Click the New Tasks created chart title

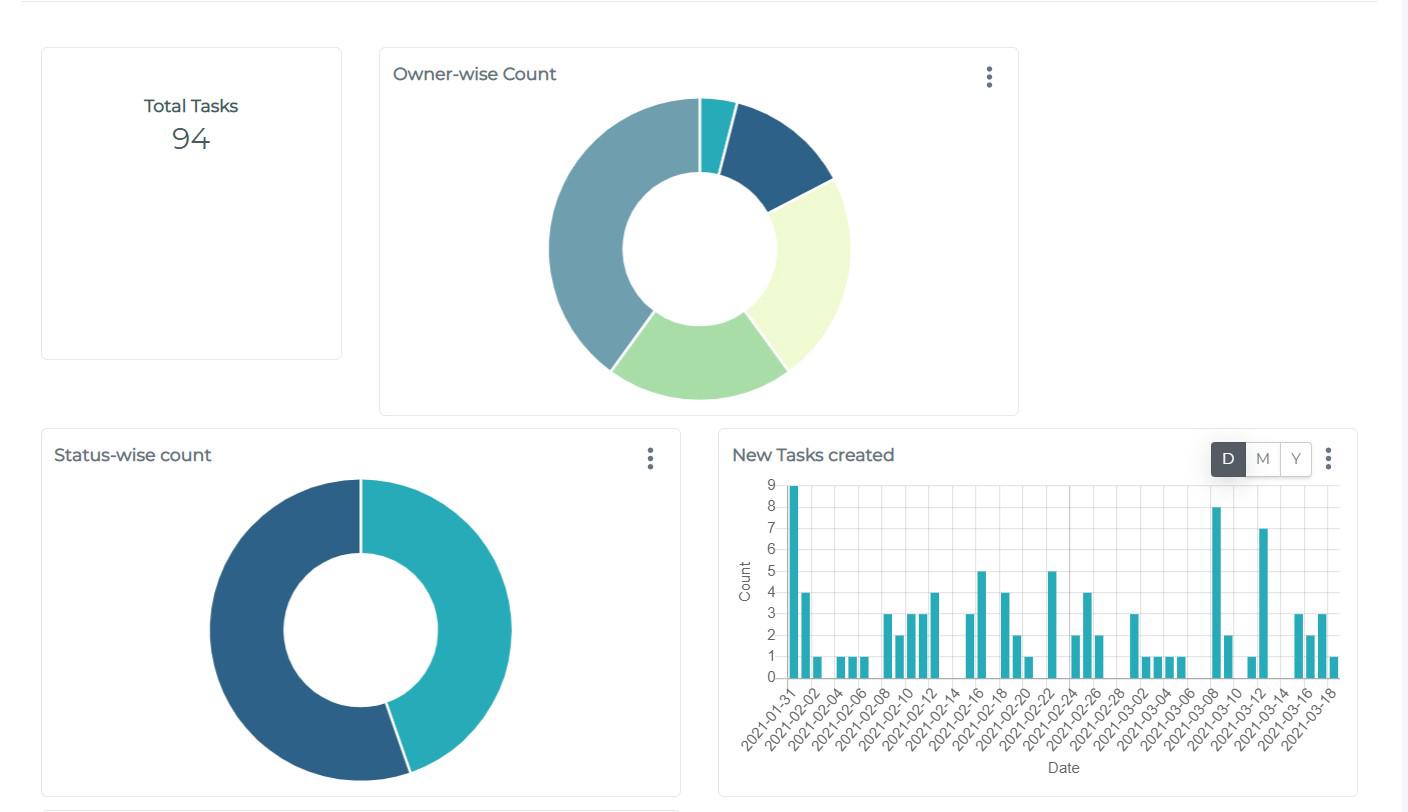(812, 455)
